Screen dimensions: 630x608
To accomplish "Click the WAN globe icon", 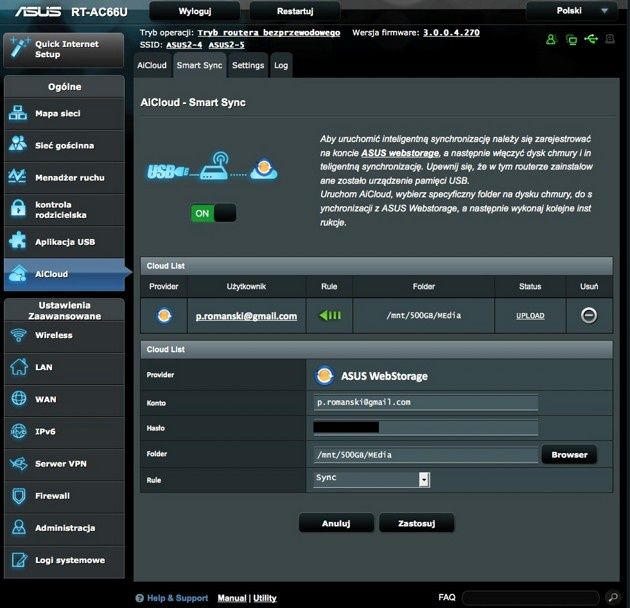I will pos(18,399).
